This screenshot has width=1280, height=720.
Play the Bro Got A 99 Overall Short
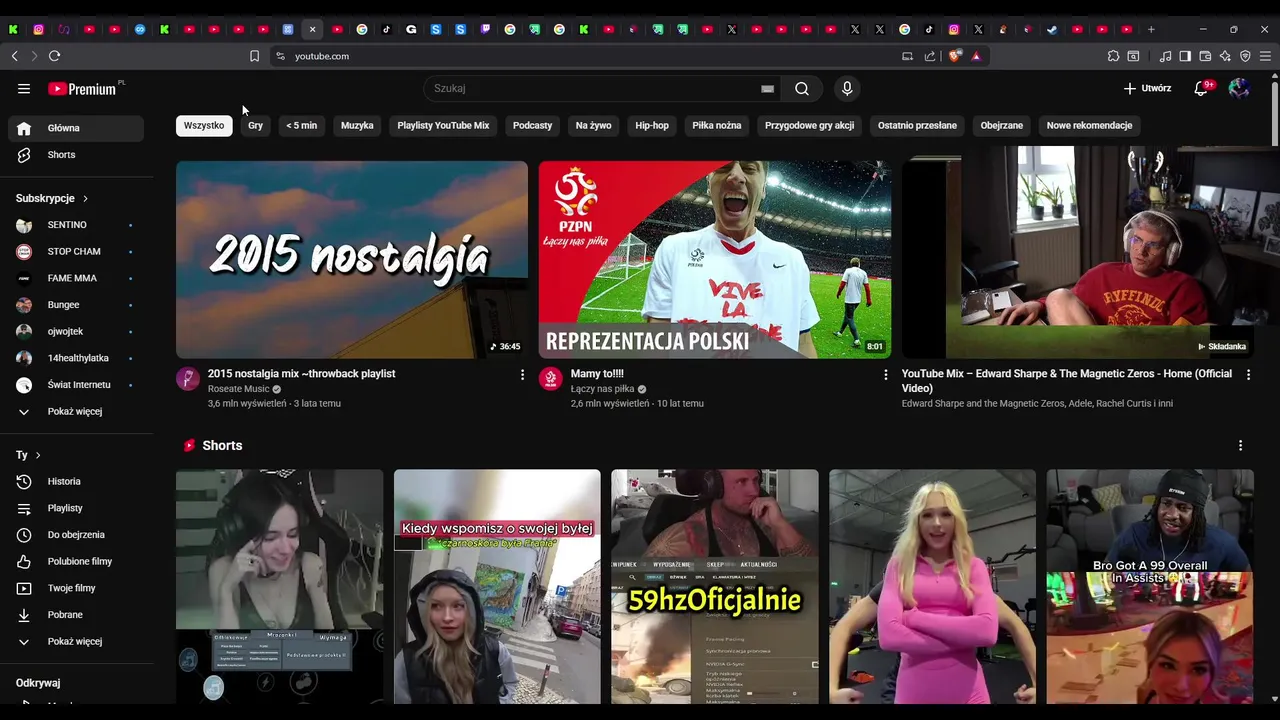[1150, 587]
